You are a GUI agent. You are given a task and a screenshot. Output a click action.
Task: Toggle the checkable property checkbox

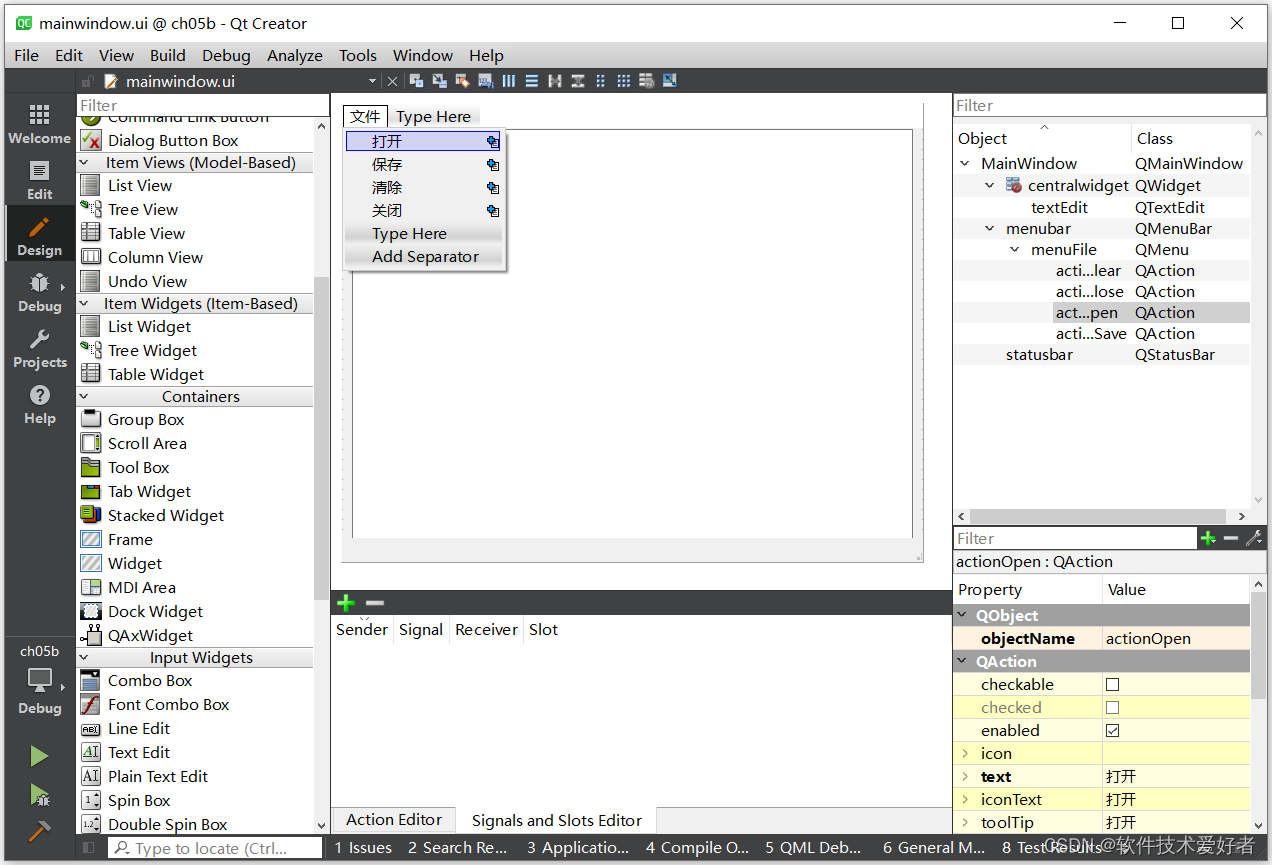pyautogui.click(x=1112, y=685)
